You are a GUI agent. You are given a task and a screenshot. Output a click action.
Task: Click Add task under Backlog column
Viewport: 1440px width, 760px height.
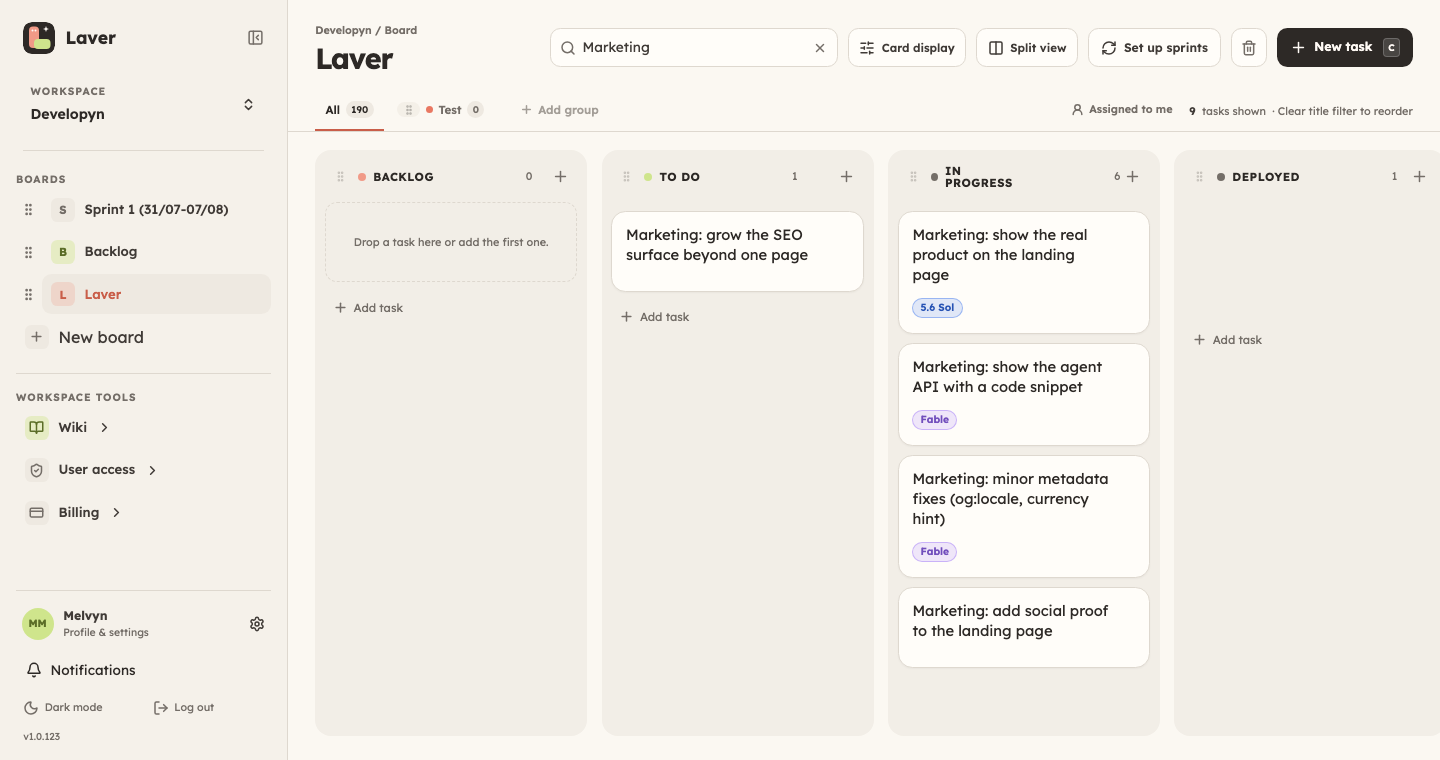pos(369,308)
